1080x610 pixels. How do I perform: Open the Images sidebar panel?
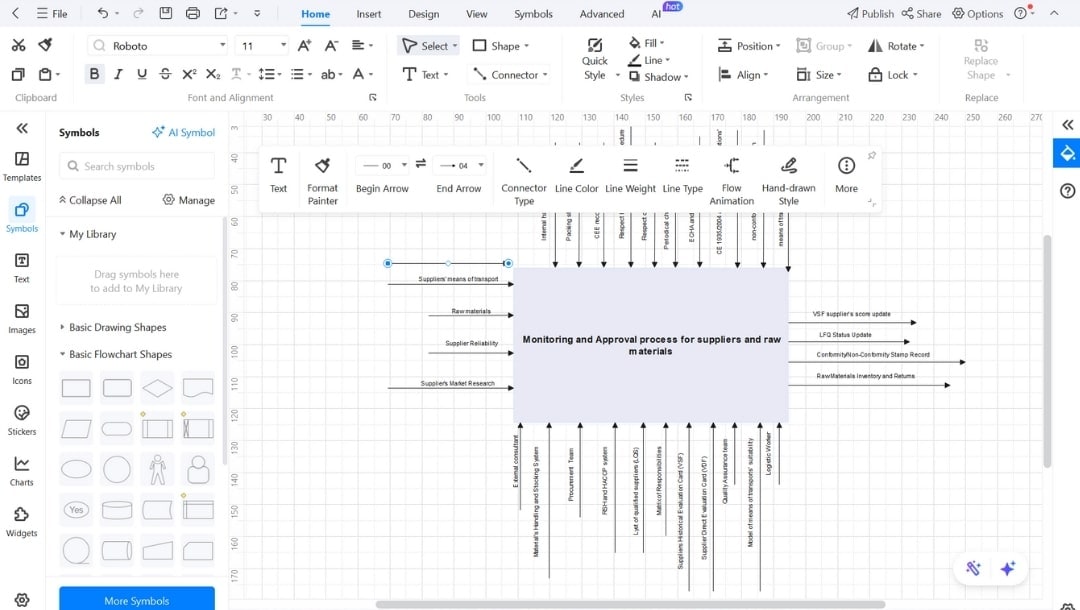click(x=22, y=319)
